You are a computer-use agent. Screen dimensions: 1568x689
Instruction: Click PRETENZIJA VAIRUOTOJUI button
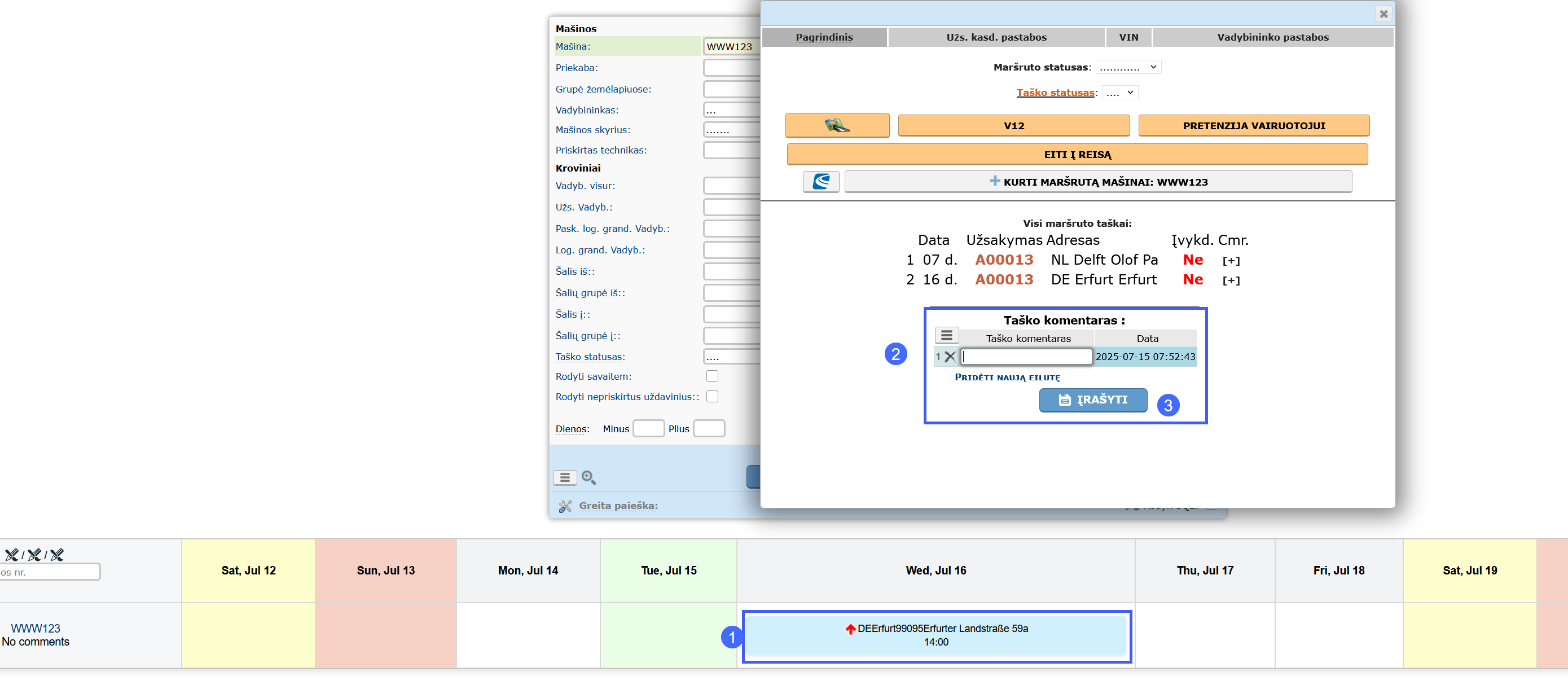click(1254, 125)
